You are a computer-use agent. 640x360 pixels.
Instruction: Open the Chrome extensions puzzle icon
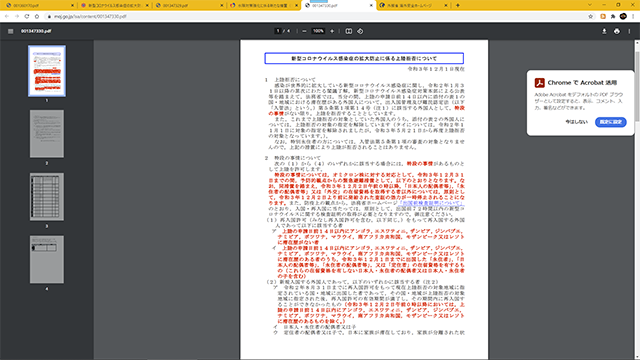click(613, 16)
